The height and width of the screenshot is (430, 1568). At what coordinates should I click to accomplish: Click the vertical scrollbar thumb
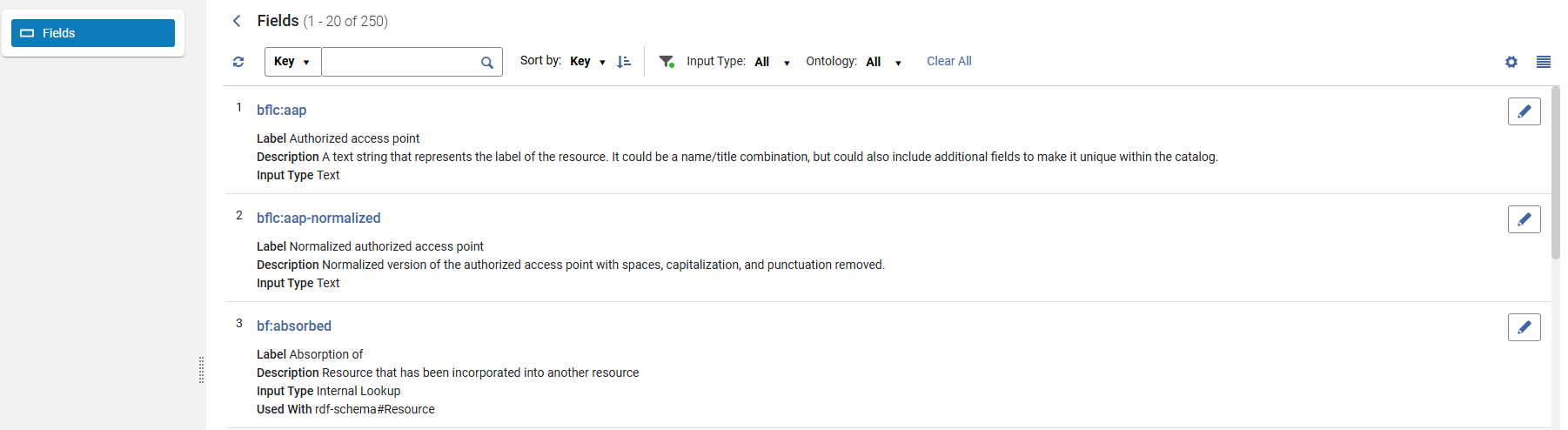pyautogui.click(x=1555, y=172)
